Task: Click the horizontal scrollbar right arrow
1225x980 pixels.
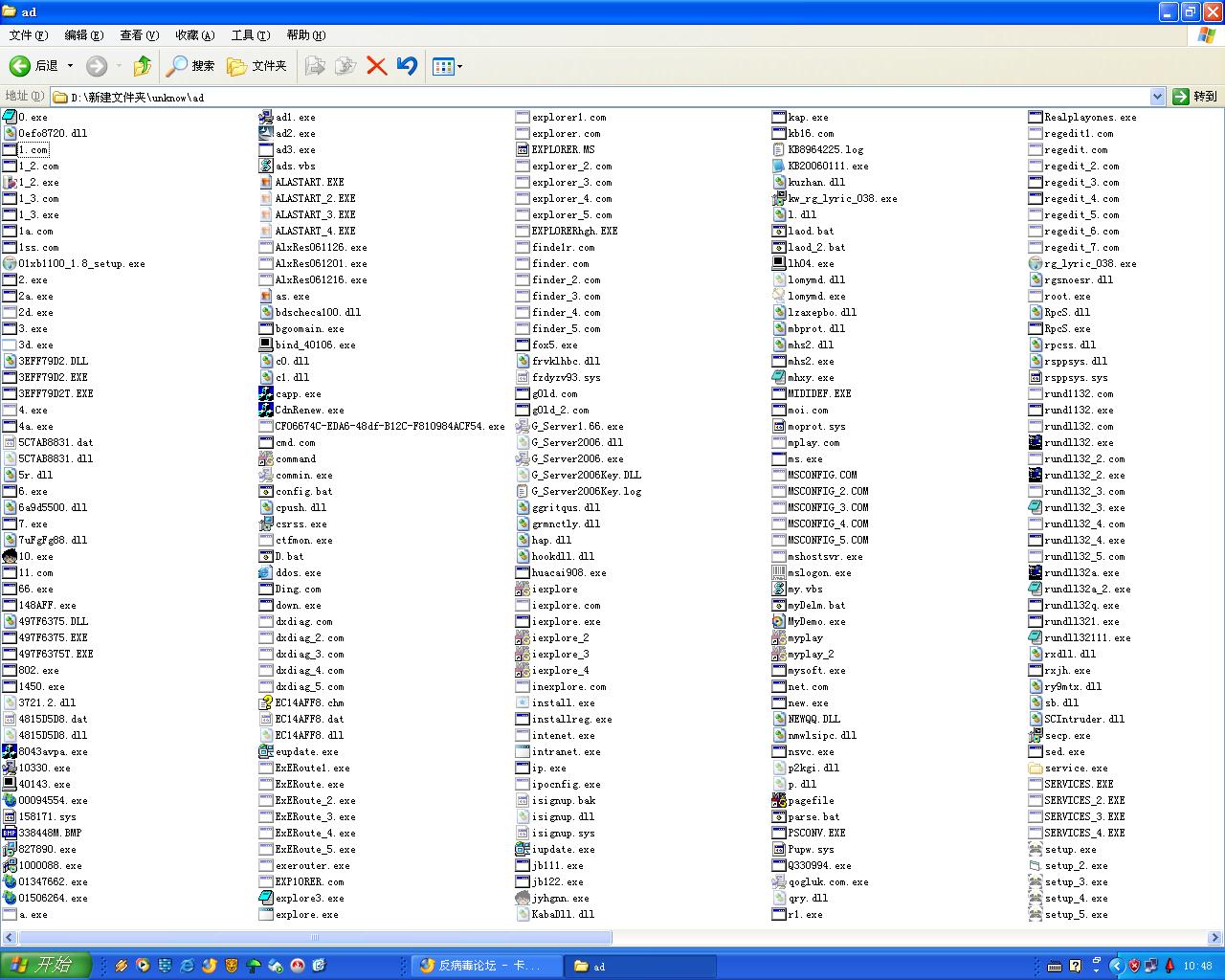Action: tap(1215, 938)
